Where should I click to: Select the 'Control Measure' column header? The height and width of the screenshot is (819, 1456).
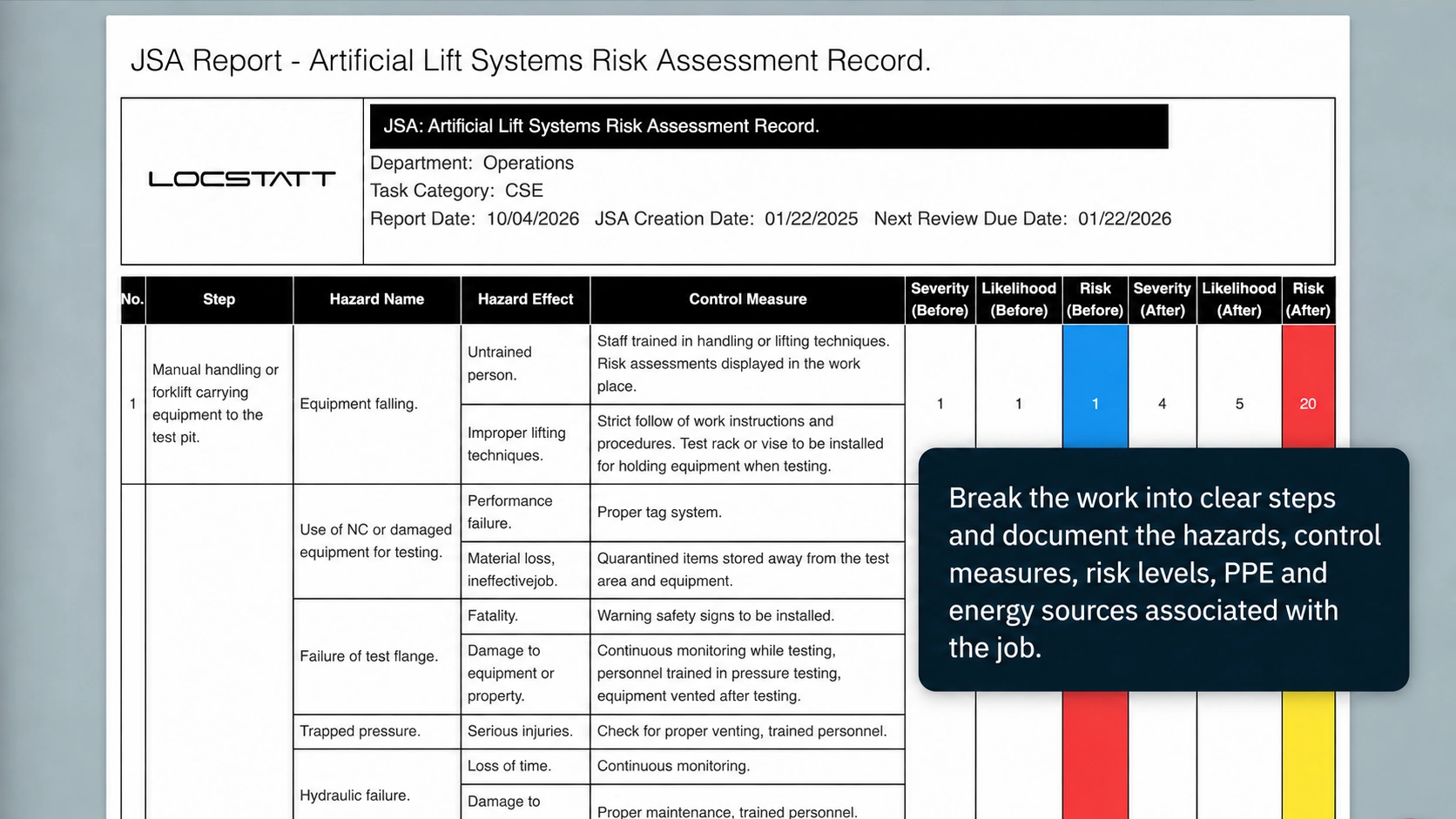point(748,299)
